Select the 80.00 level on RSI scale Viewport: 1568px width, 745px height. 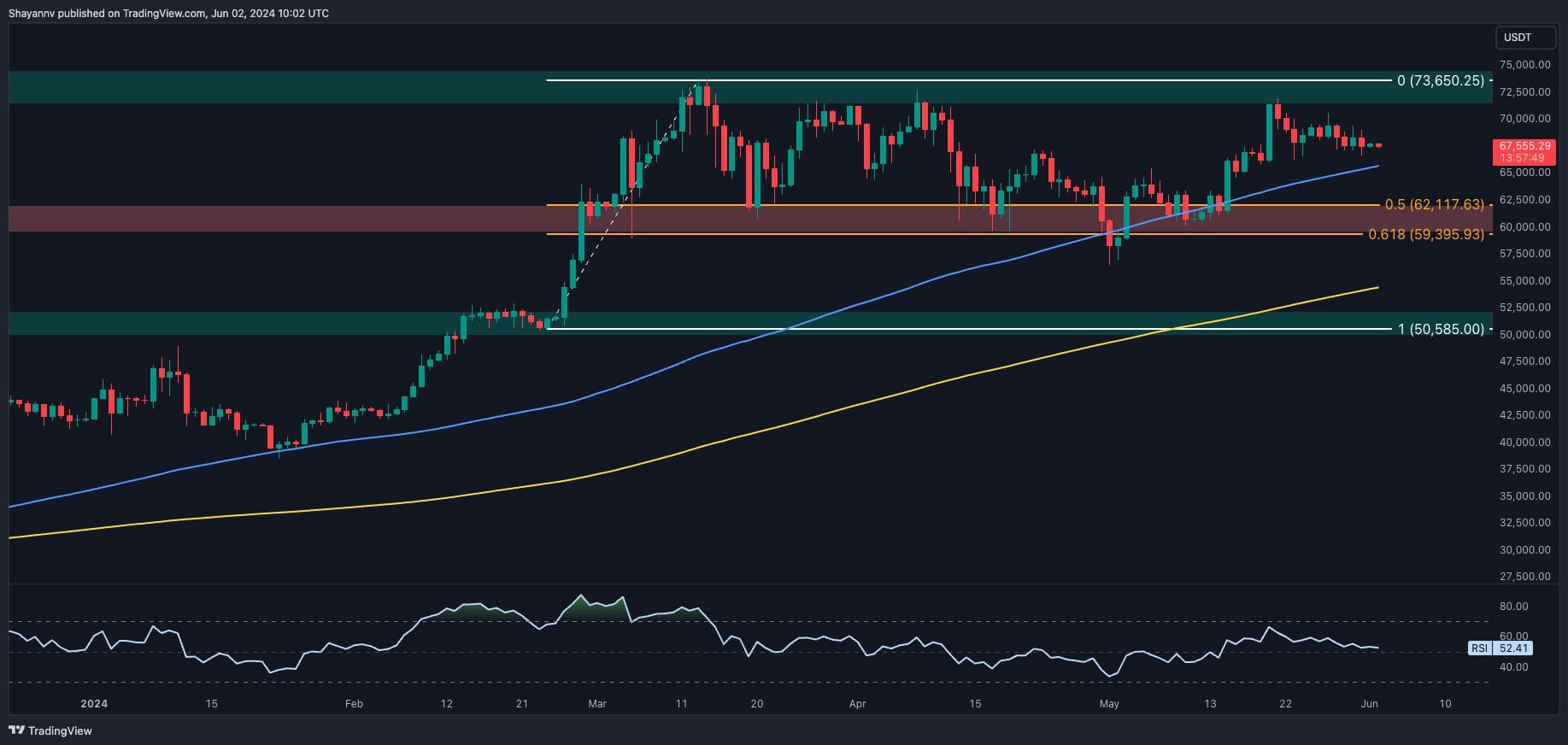pos(1513,607)
